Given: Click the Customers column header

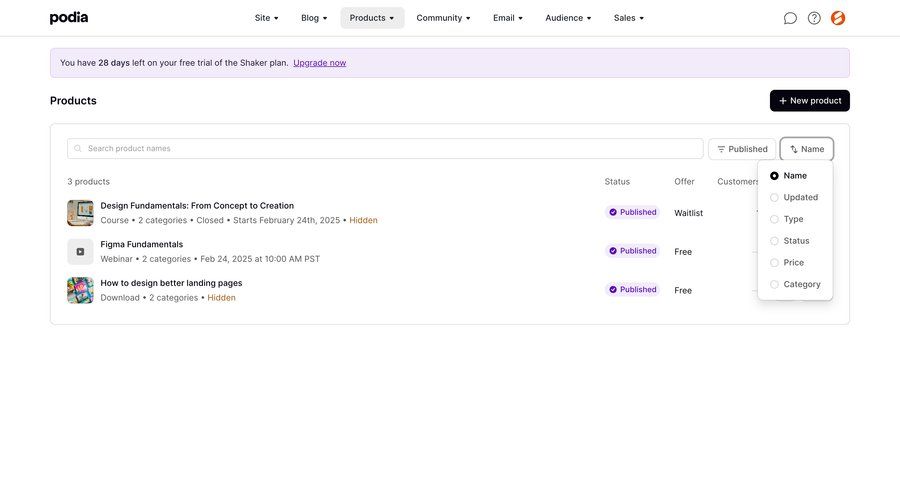Looking at the screenshot, I should [738, 181].
